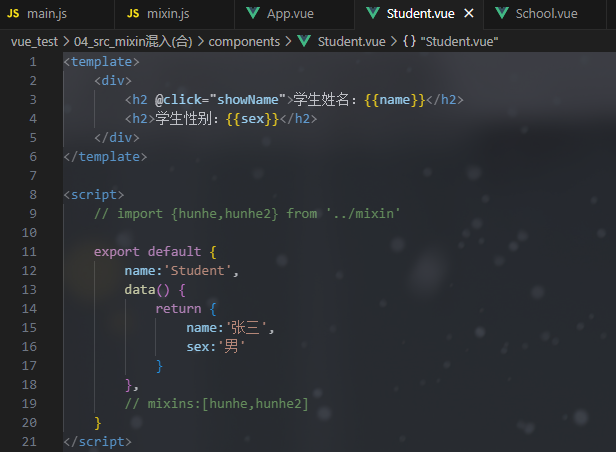Click the chevron after vue_test breadcrumb
This screenshot has width=616, height=452.
tap(66, 42)
